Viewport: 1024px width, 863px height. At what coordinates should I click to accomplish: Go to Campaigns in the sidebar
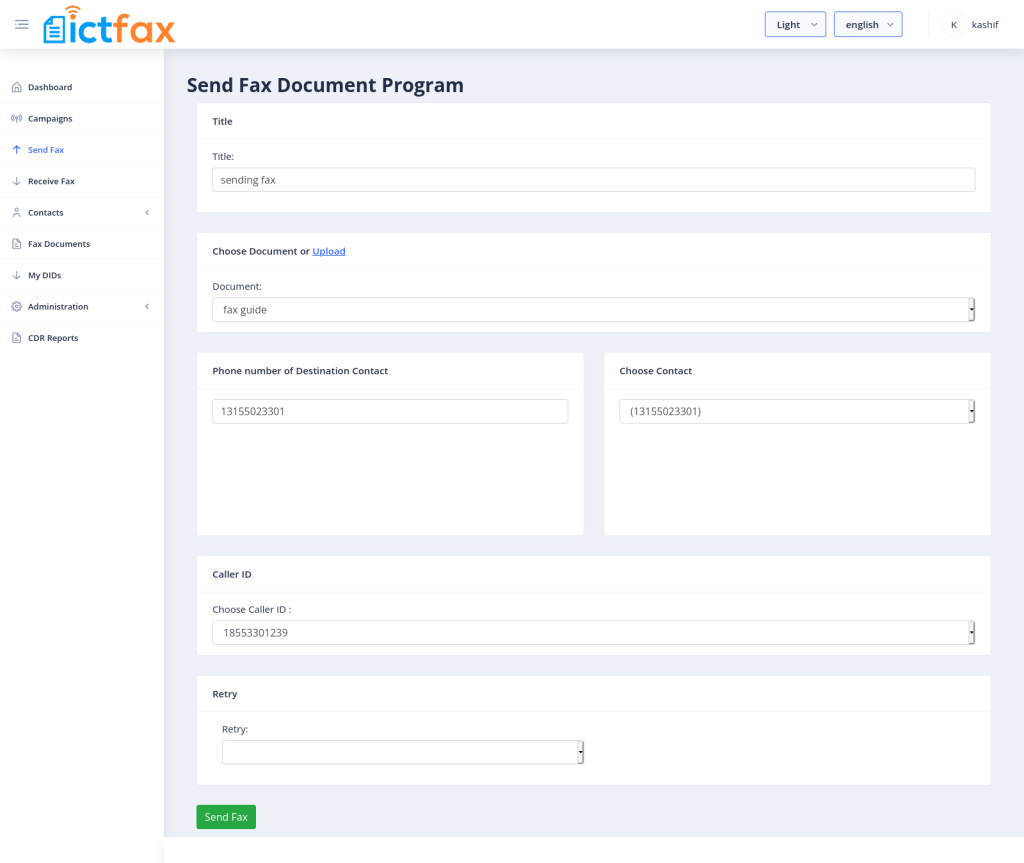point(82,118)
